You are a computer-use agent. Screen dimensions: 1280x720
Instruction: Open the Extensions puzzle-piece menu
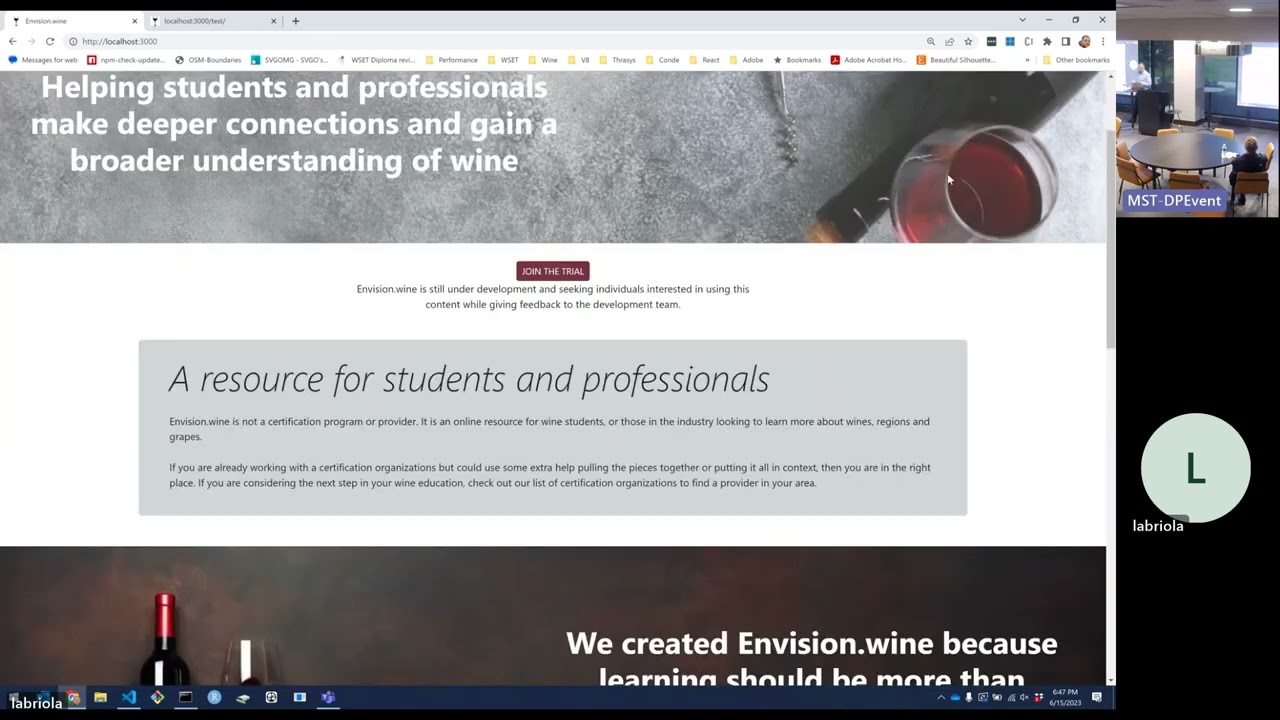click(1047, 41)
